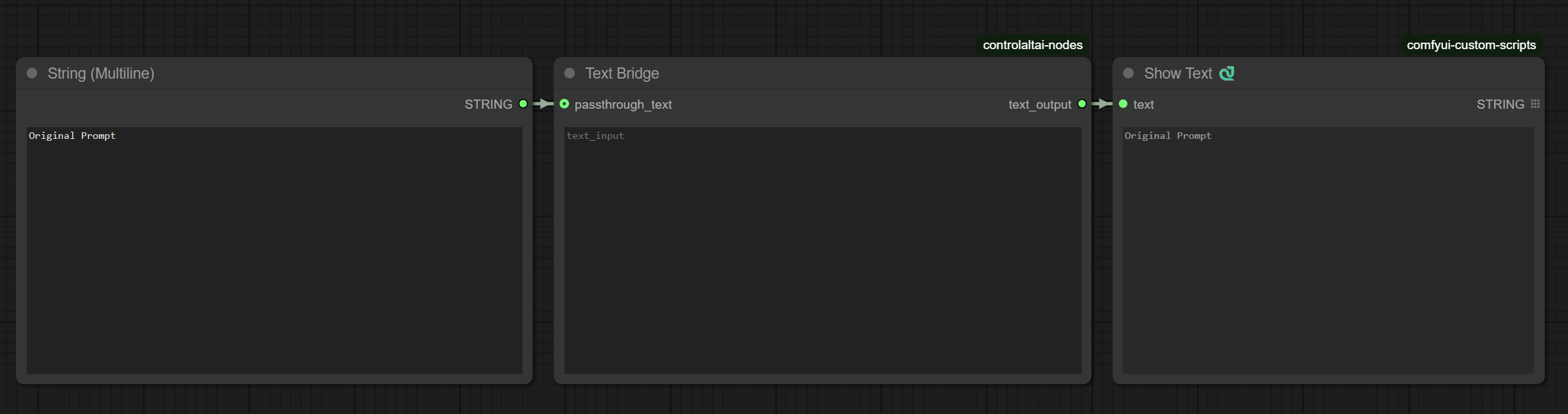Click the text_output label

click(x=1040, y=105)
